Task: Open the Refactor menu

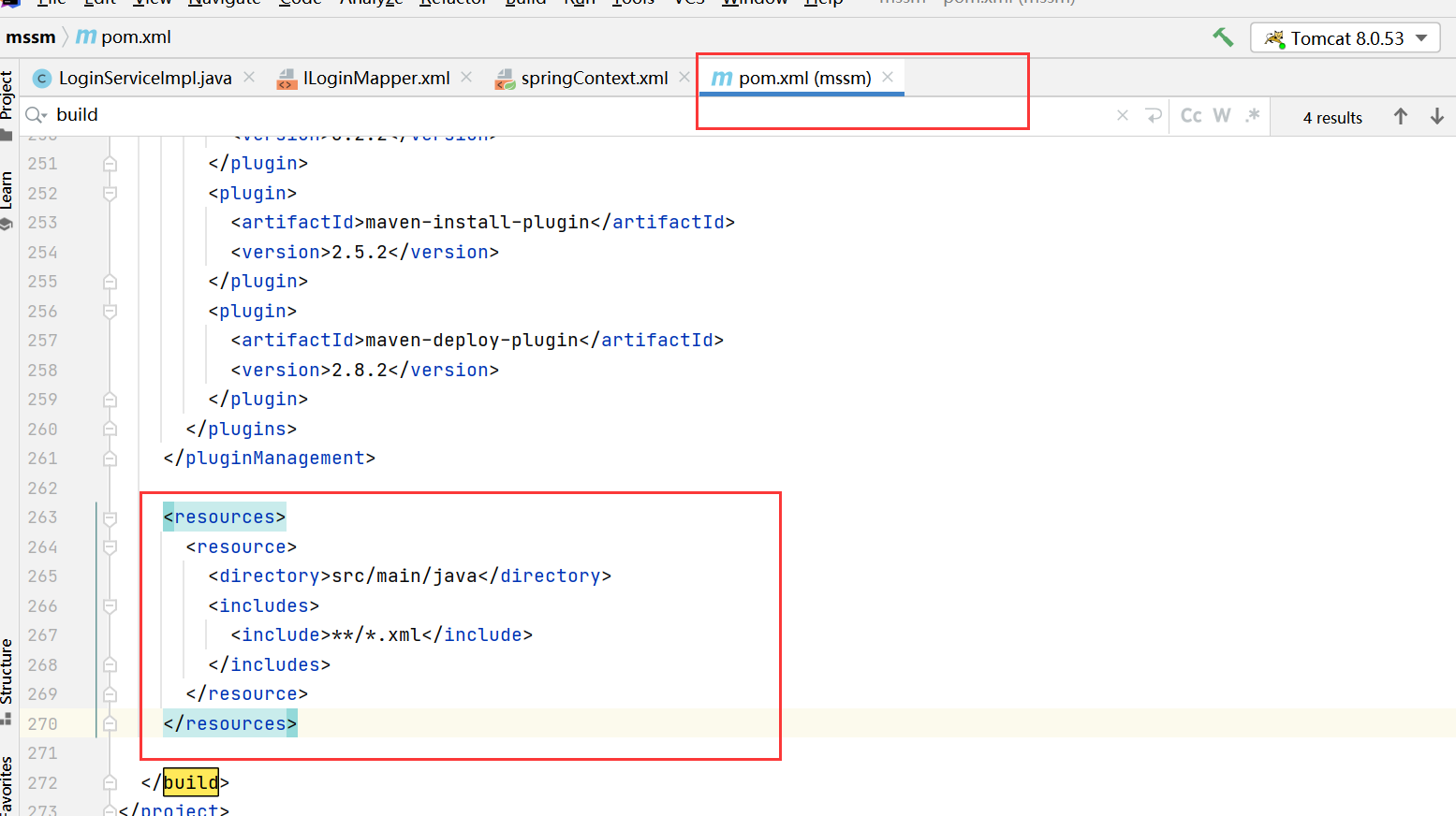Action: pos(453,4)
